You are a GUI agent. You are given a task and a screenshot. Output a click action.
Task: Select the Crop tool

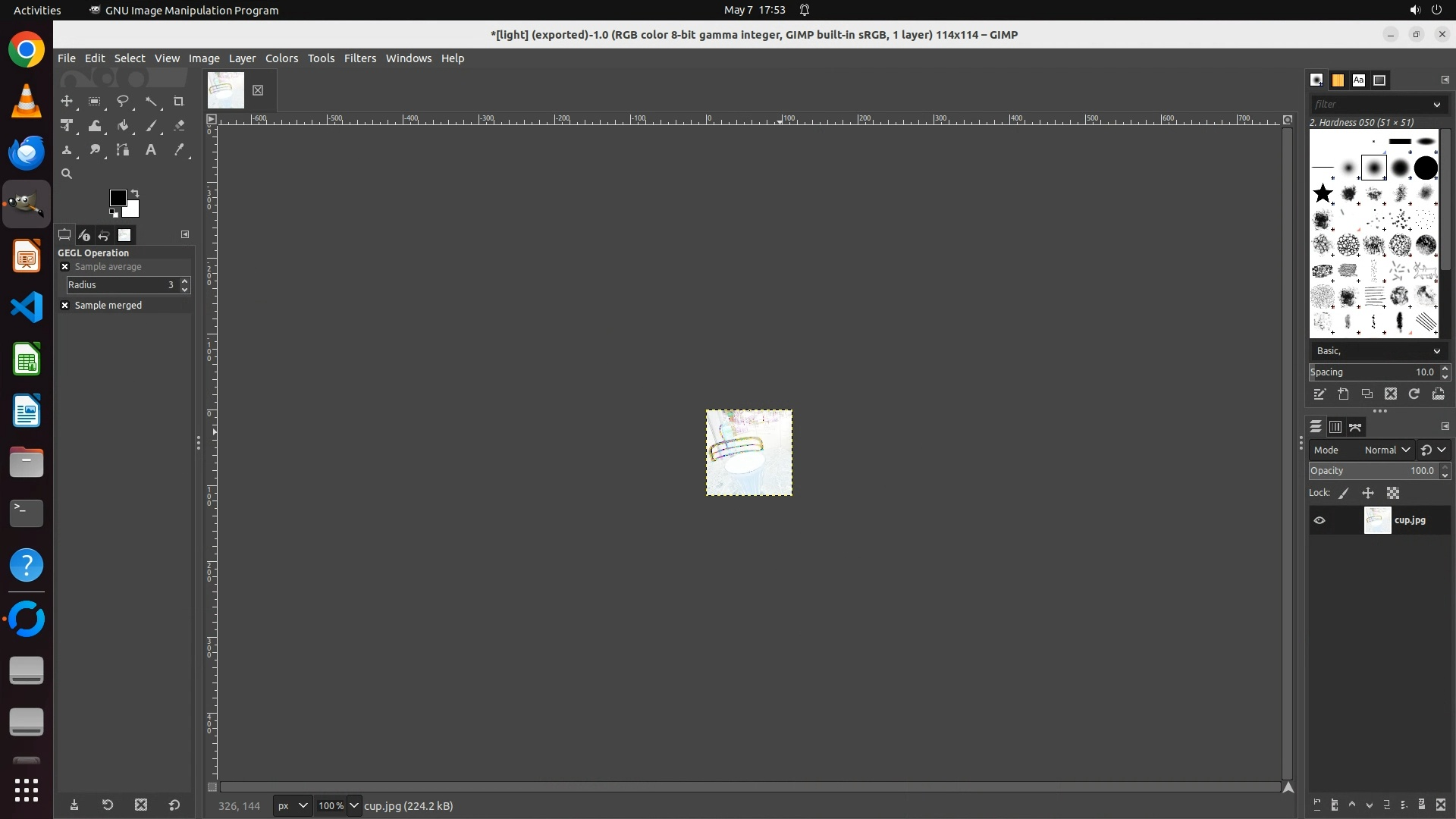pyautogui.click(x=179, y=101)
